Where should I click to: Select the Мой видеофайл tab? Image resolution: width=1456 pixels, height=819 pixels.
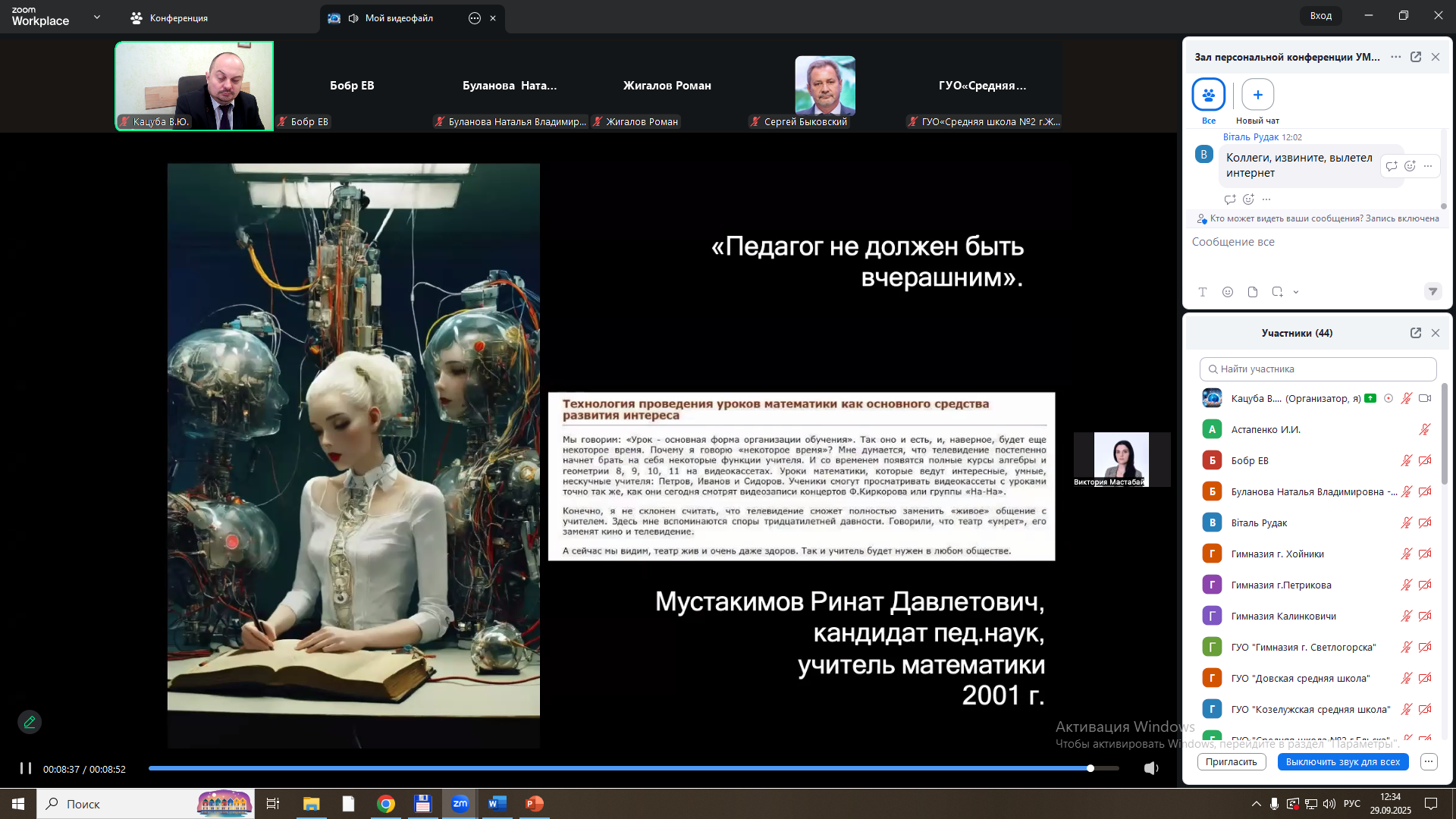[x=398, y=18]
